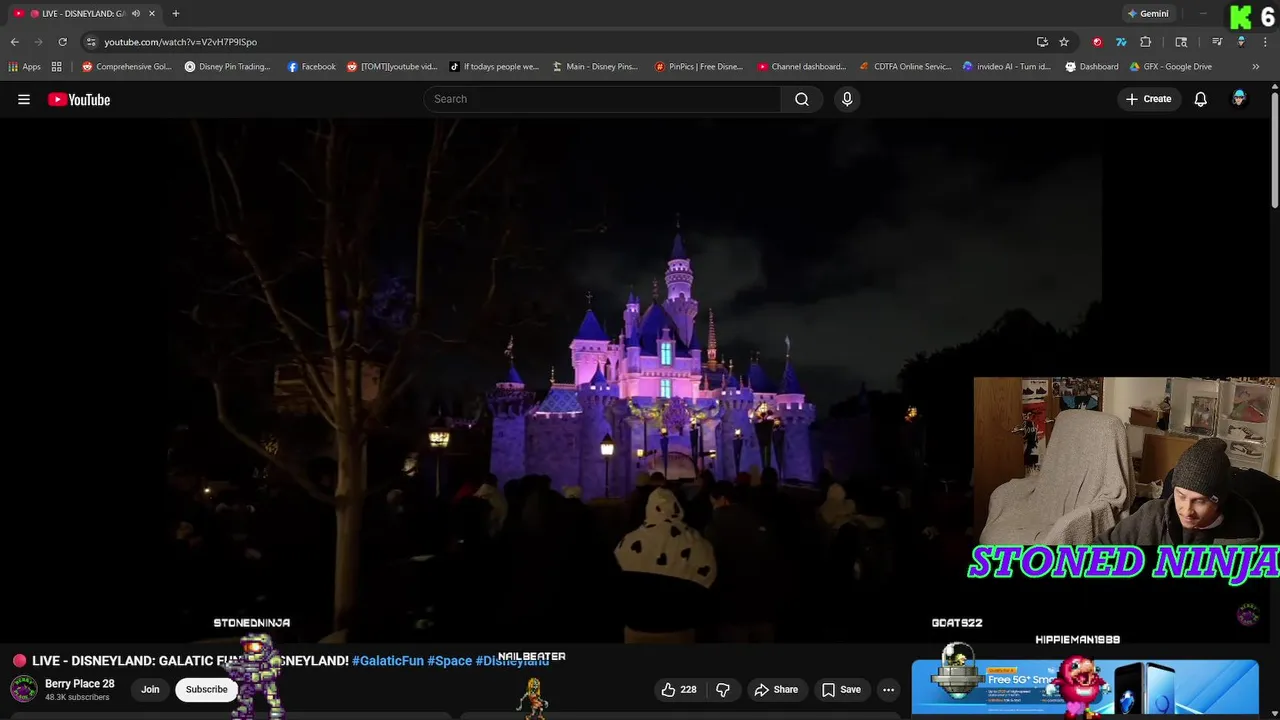
Task: Click the YouTube search magnifier button
Action: (x=801, y=99)
